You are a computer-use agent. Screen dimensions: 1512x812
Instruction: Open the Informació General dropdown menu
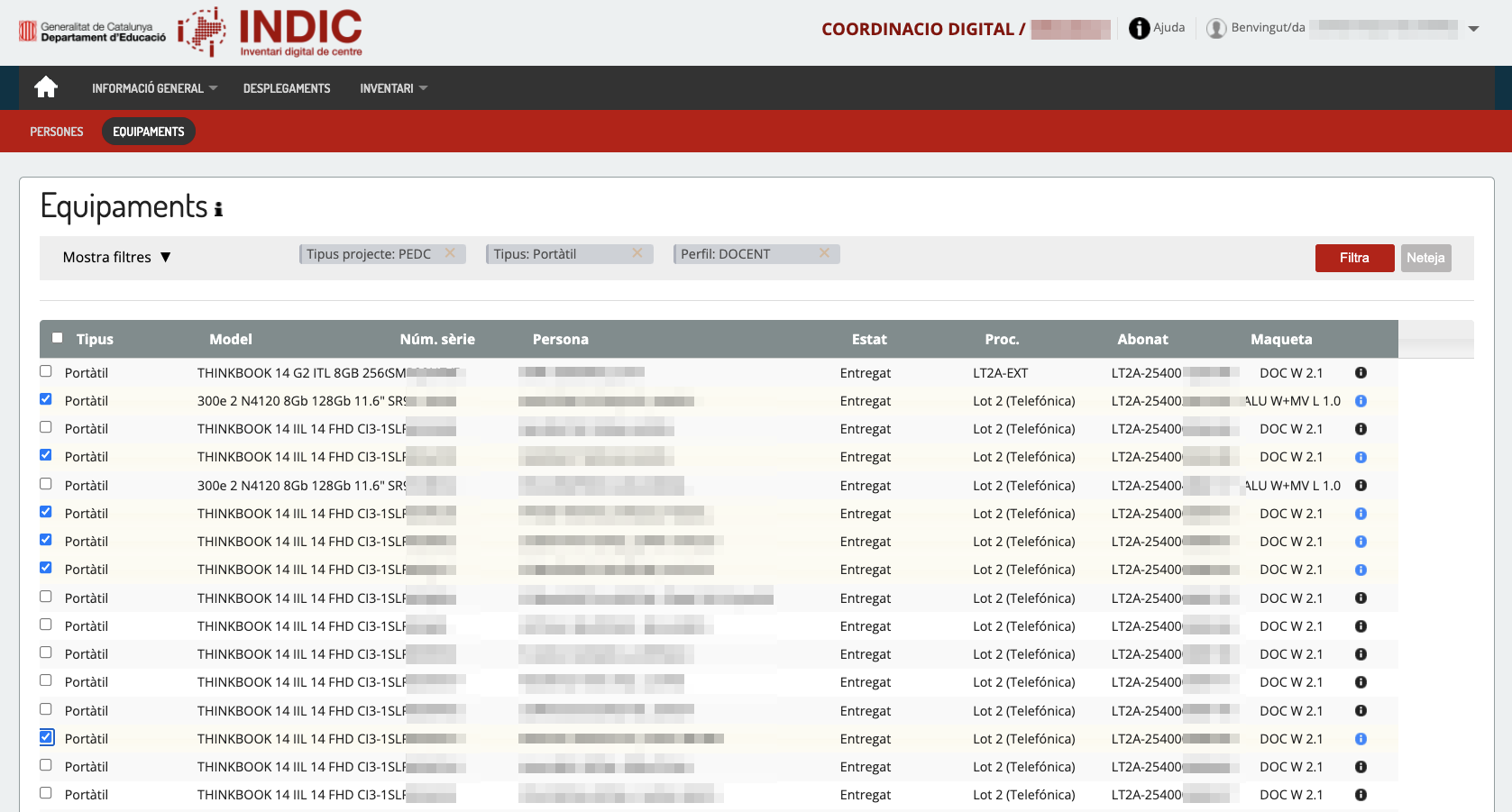click(x=154, y=88)
